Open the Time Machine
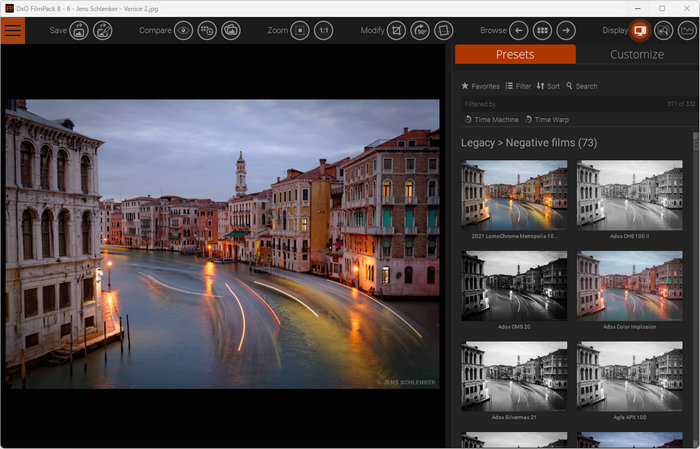The height and width of the screenshot is (449, 700). pyautogui.click(x=491, y=119)
